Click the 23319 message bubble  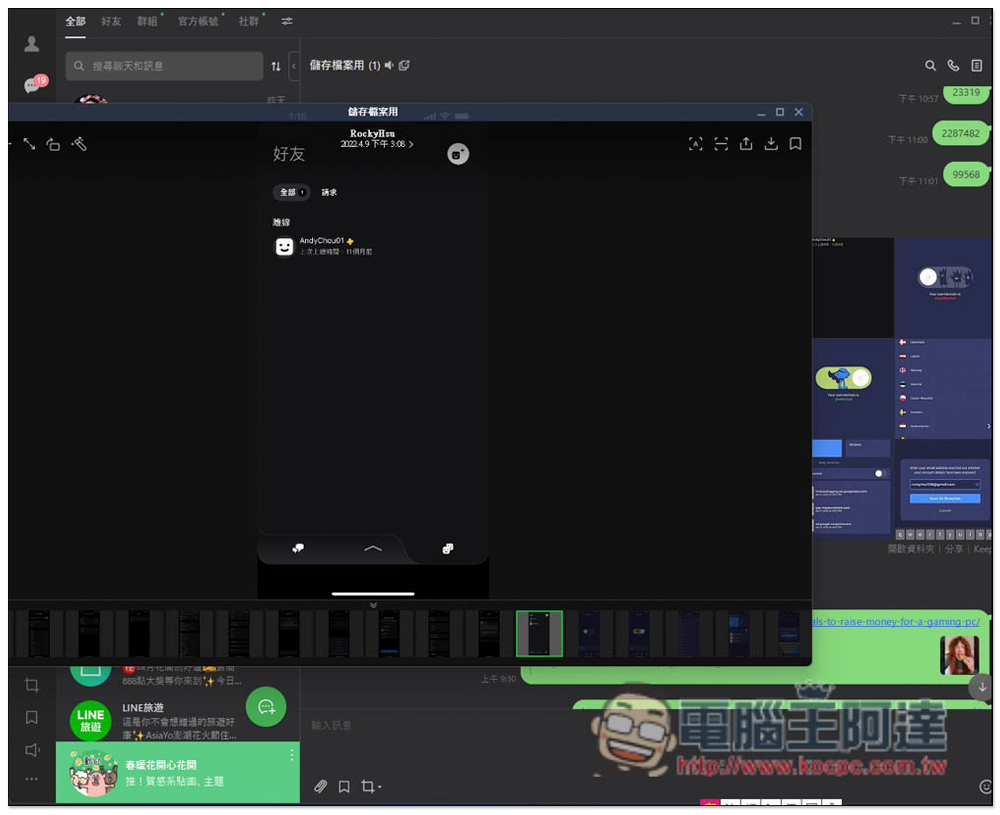966,93
